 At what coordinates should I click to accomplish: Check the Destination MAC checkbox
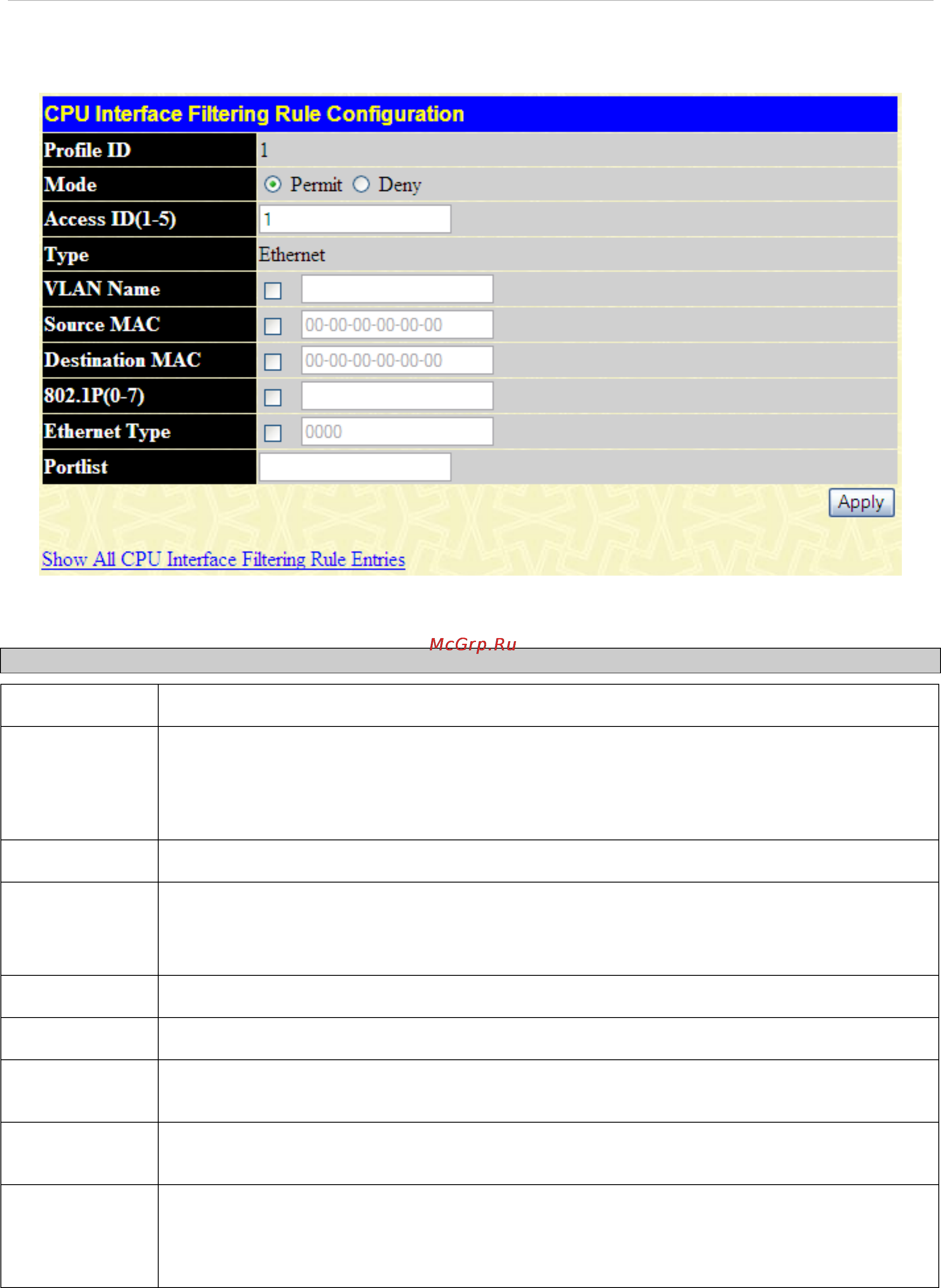[273, 362]
